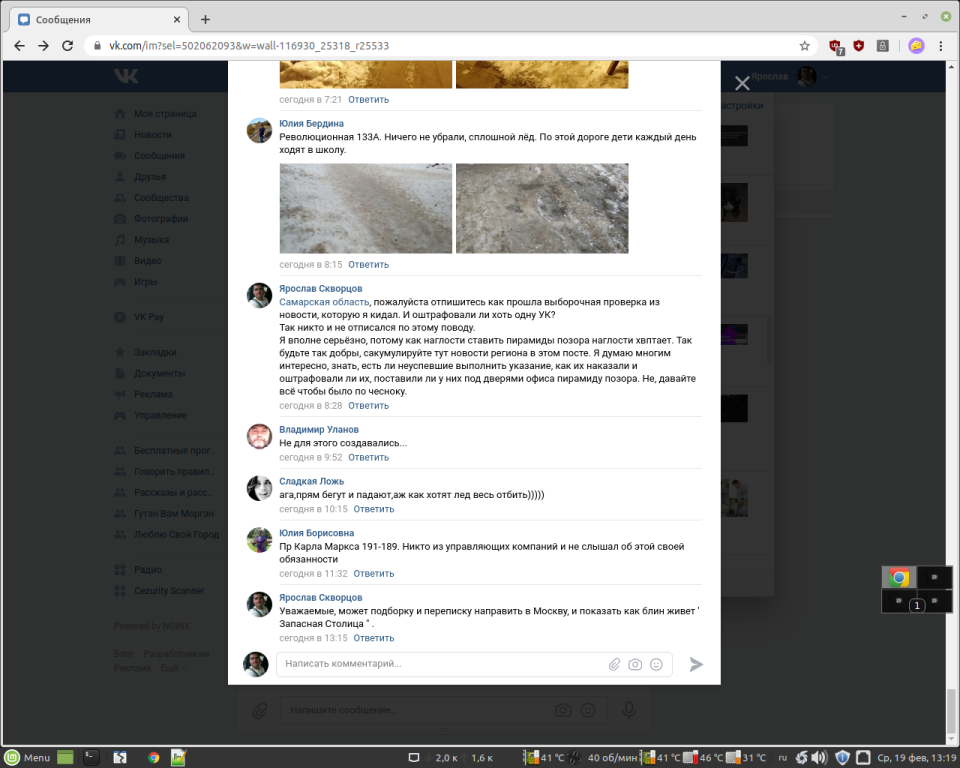Bookmark this page with the star icon
The height and width of the screenshot is (768, 960).
point(804,46)
